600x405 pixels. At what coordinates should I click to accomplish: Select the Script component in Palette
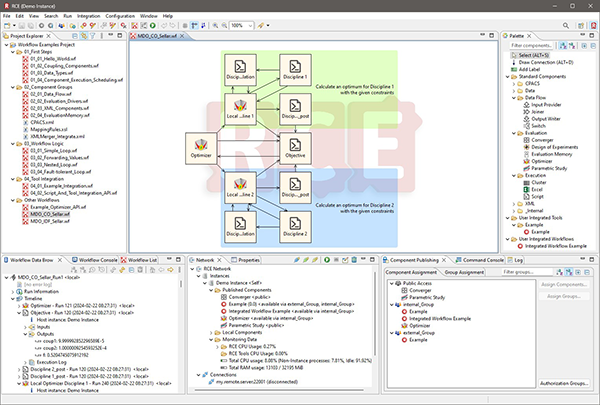(533, 196)
